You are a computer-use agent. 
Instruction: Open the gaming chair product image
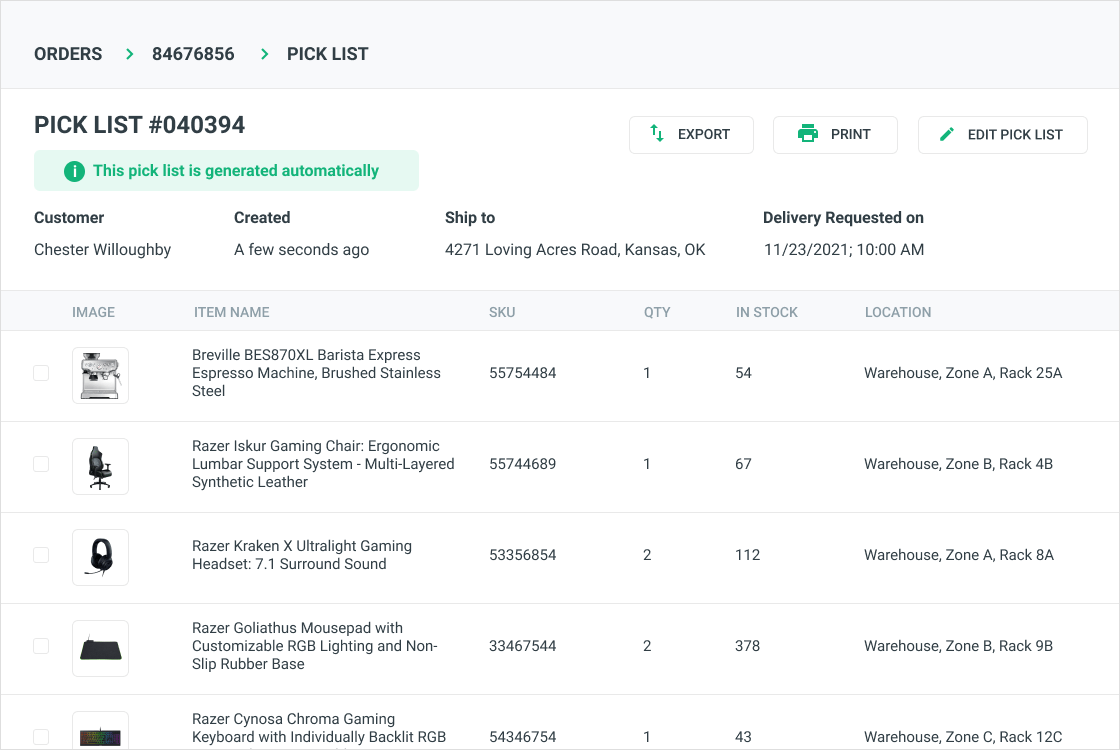[x=100, y=466]
